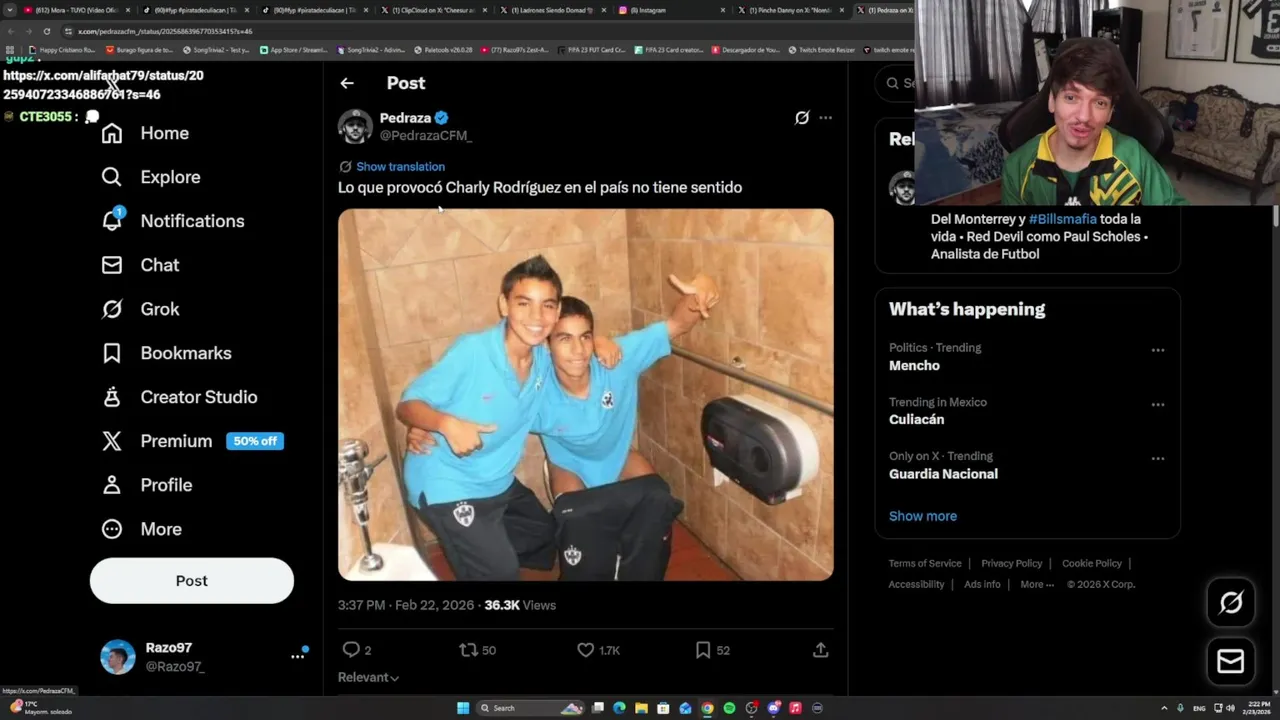Bookmark the Pedraza post
1280x720 pixels.
pyautogui.click(x=703, y=650)
